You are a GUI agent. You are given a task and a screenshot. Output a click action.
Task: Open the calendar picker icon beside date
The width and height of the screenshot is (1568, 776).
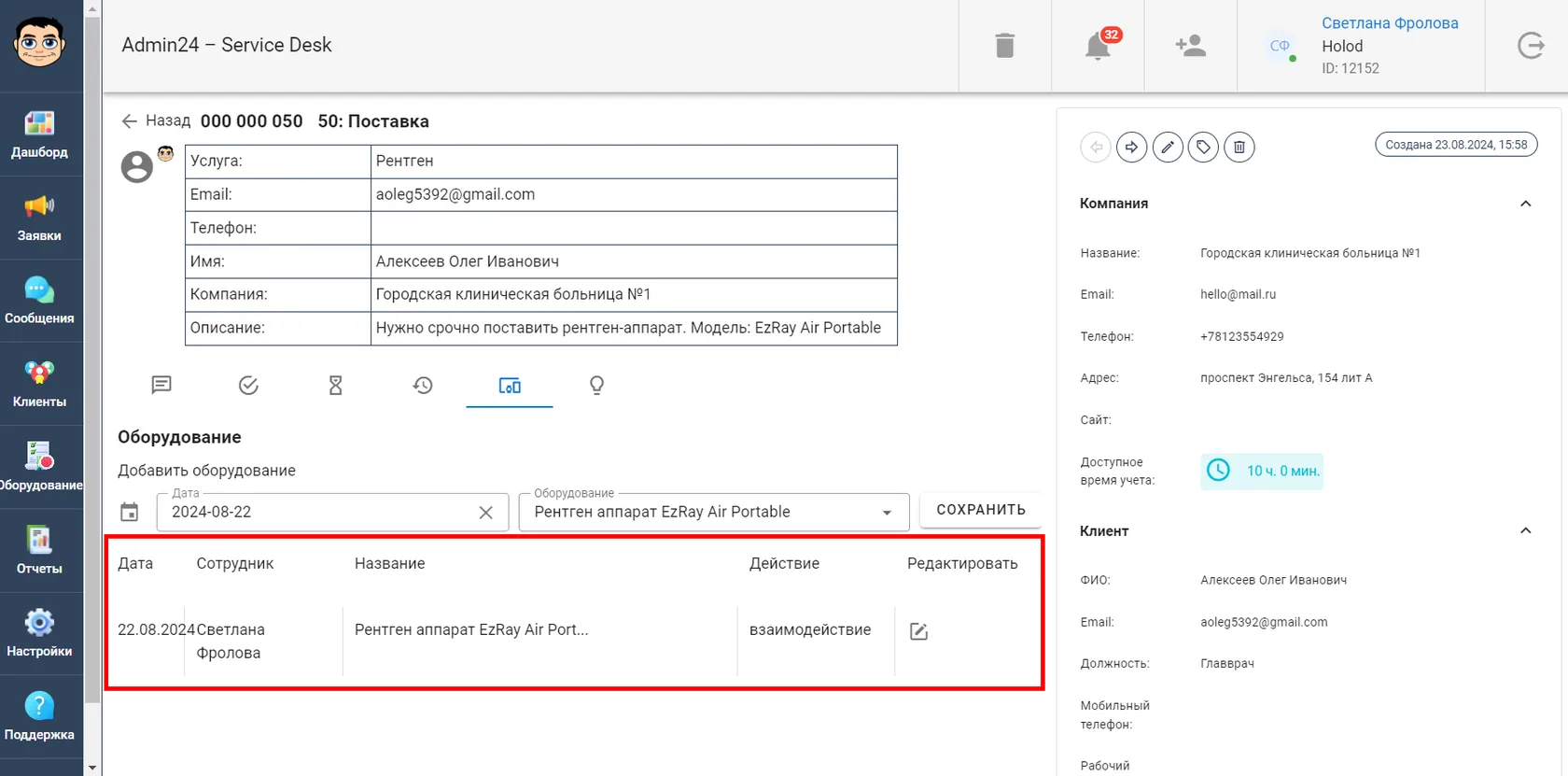[130, 512]
